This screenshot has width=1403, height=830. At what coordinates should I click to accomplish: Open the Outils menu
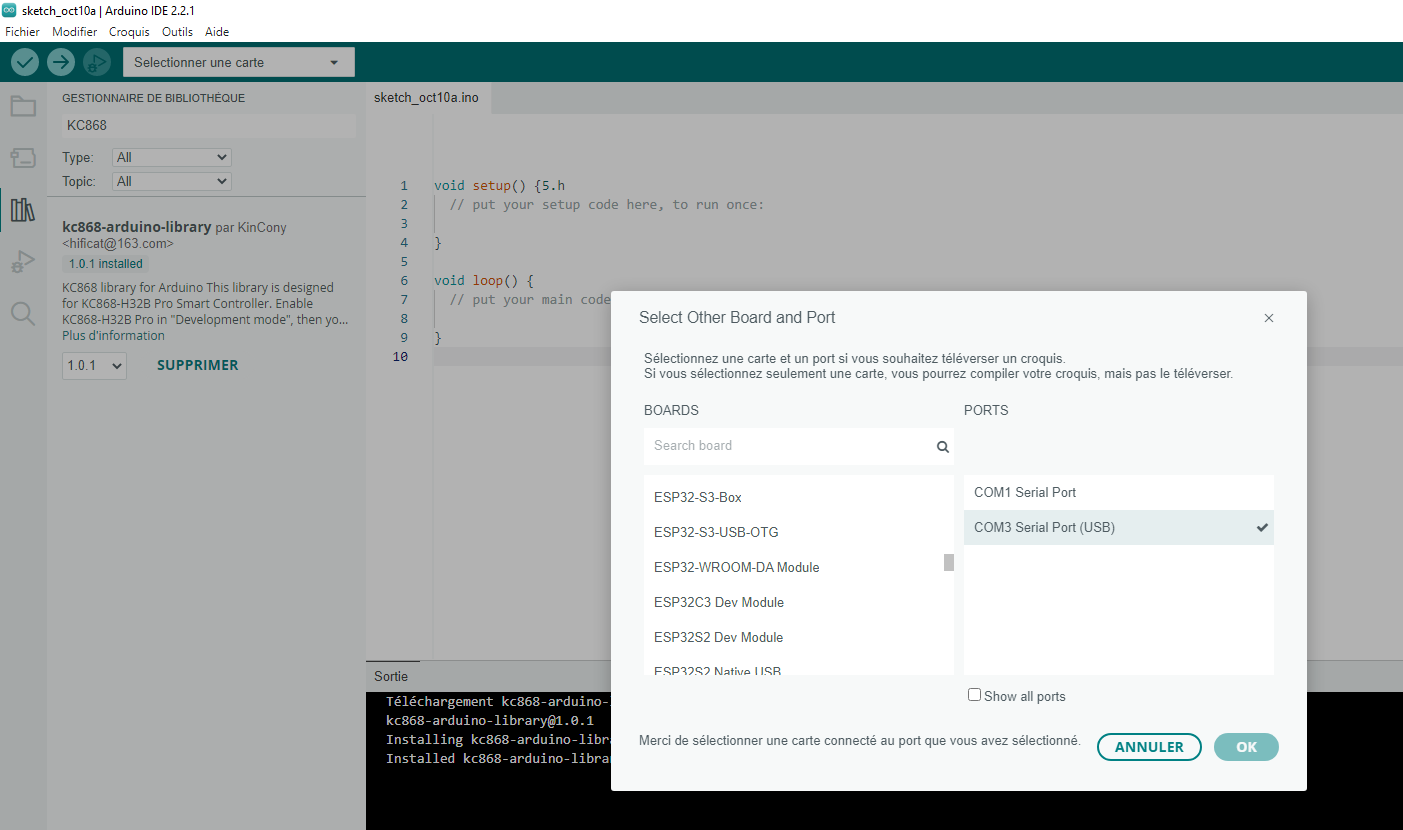177,32
